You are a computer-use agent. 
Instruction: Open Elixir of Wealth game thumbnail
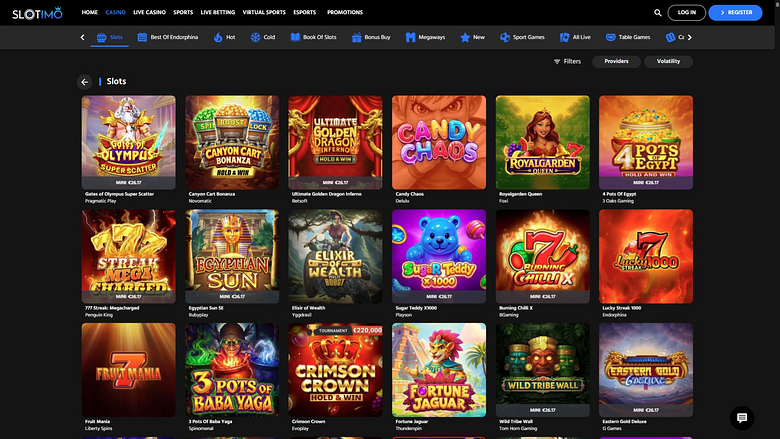[x=335, y=256]
